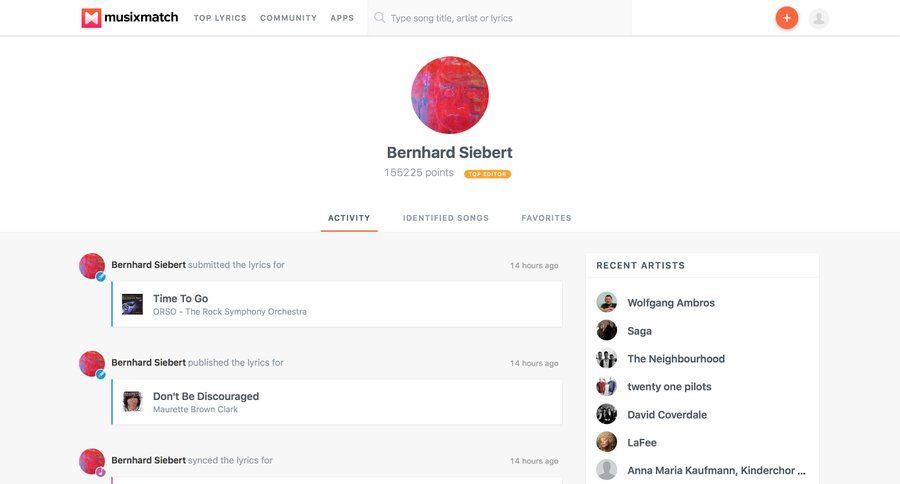Screen dimensions: 900x484
Task: Click The Neighbourhood artist avatar
Action: tap(607, 359)
